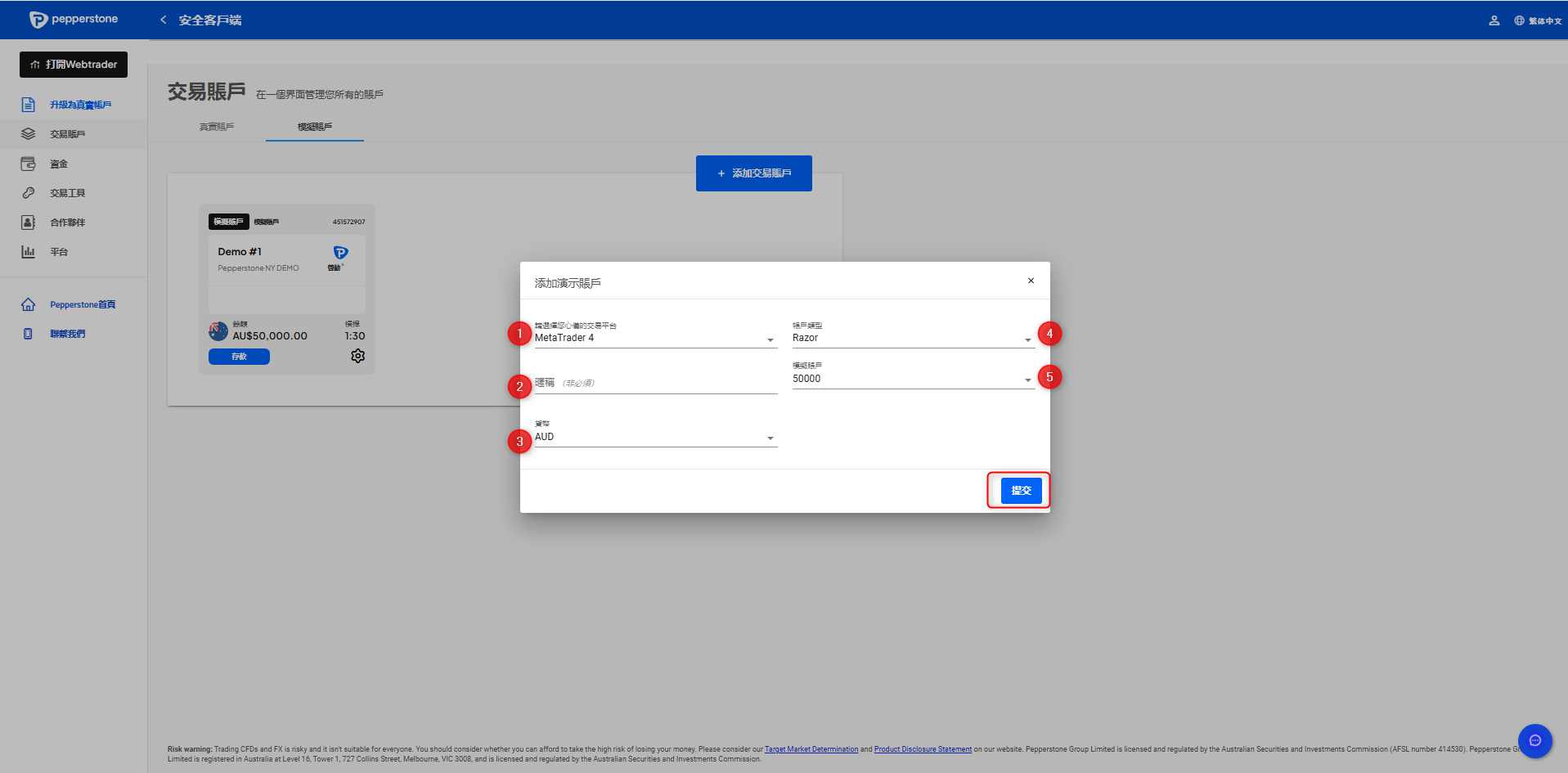Select the 模擬賬戶 tab
The image size is (1568, 773).
(315, 127)
